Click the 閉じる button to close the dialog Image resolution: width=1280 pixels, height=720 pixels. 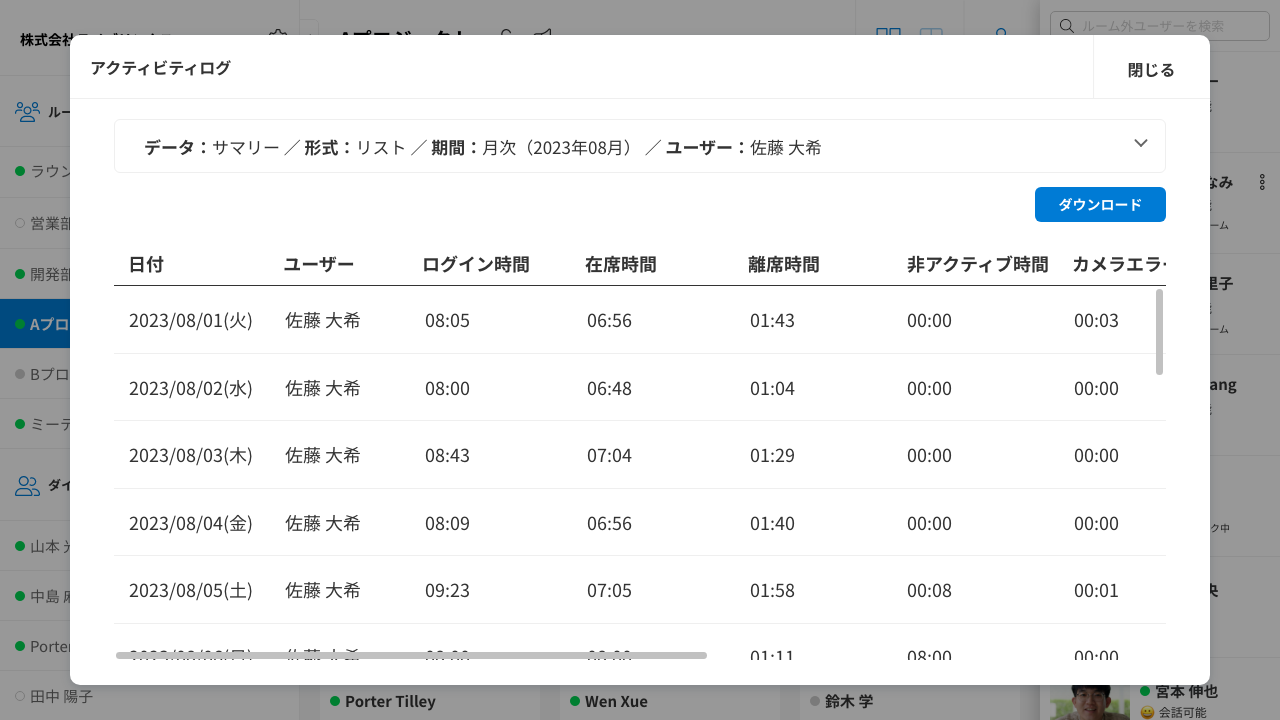1151,70
